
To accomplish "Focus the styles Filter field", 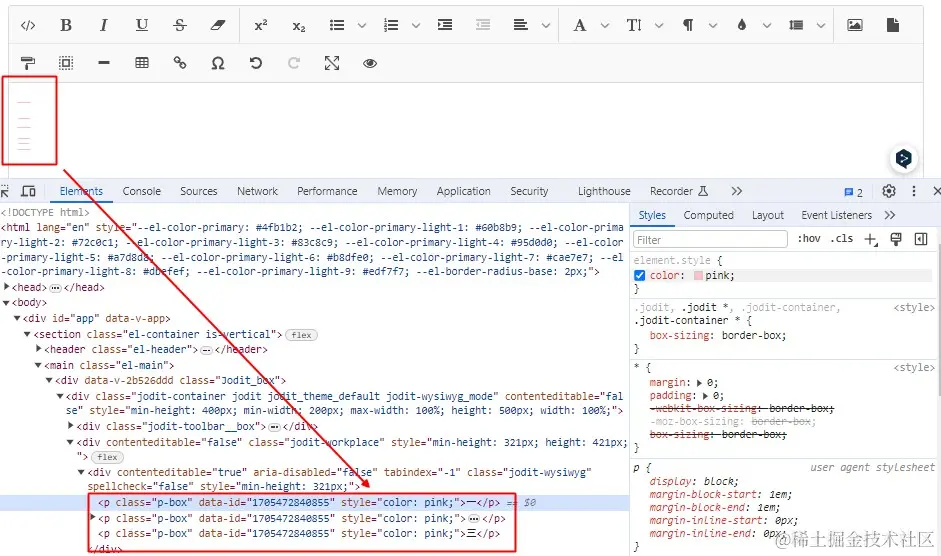I will (x=710, y=240).
